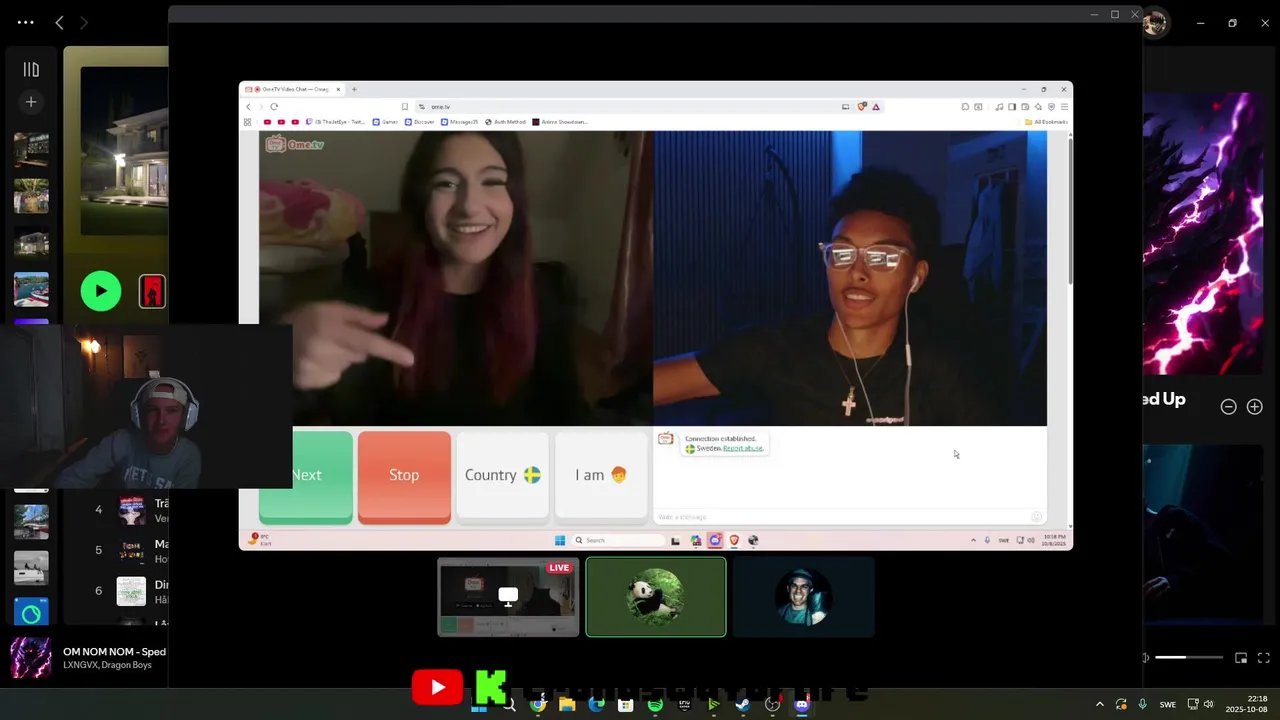Go back in the shared browser
Screen dimensions: 1280x720
248,107
